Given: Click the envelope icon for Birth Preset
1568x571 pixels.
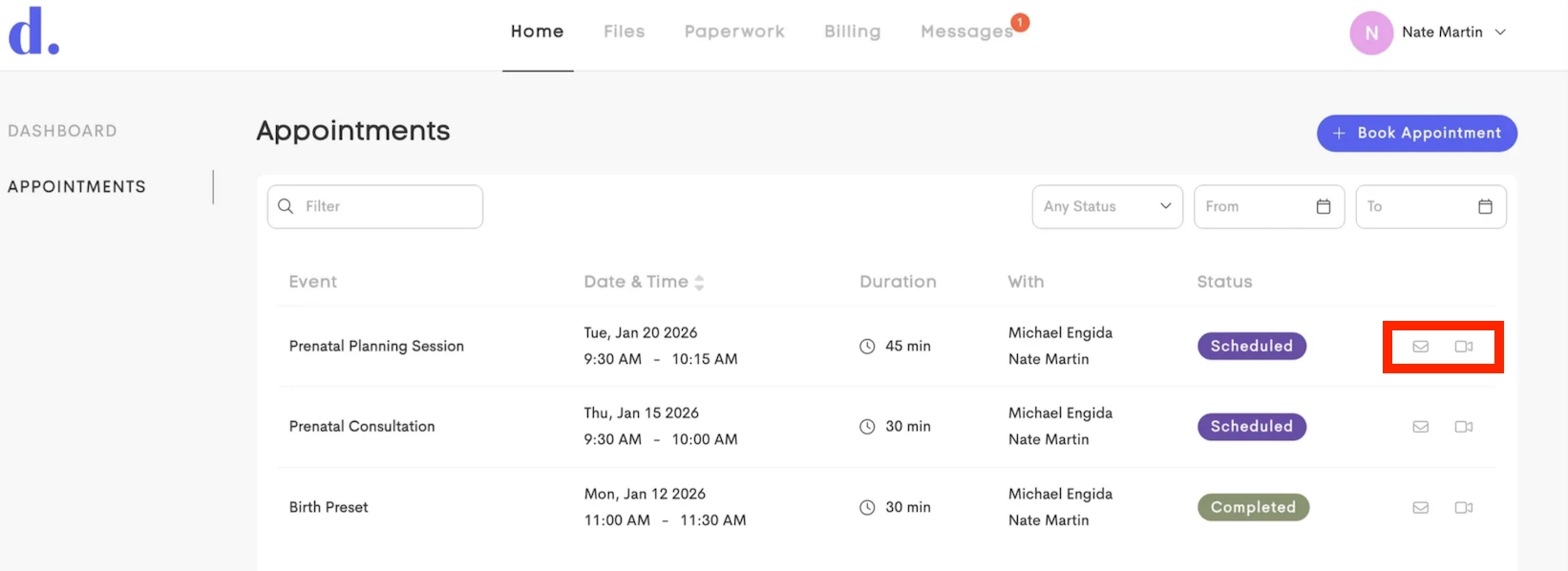Looking at the screenshot, I should click(x=1421, y=508).
